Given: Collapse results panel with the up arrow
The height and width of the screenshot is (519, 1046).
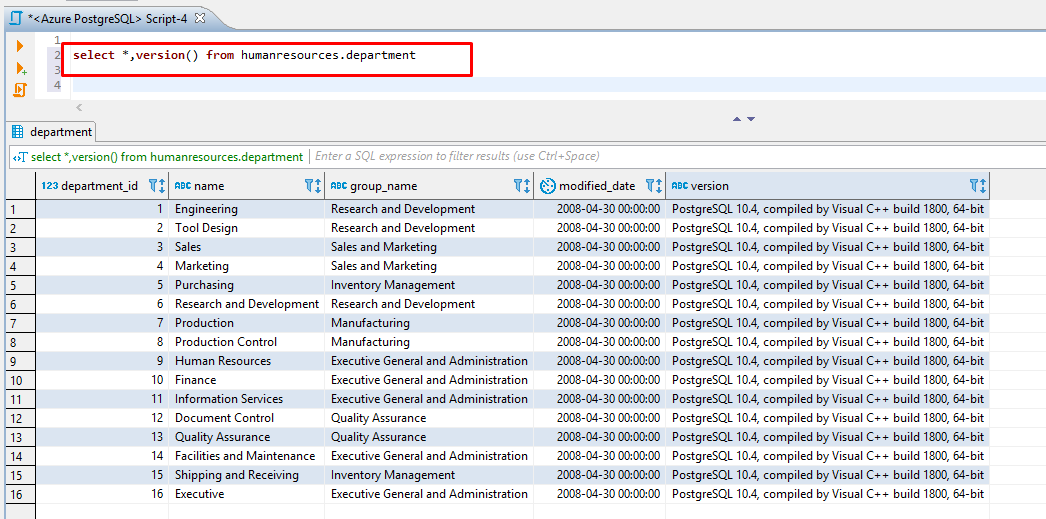Looking at the screenshot, I should [737, 119].
